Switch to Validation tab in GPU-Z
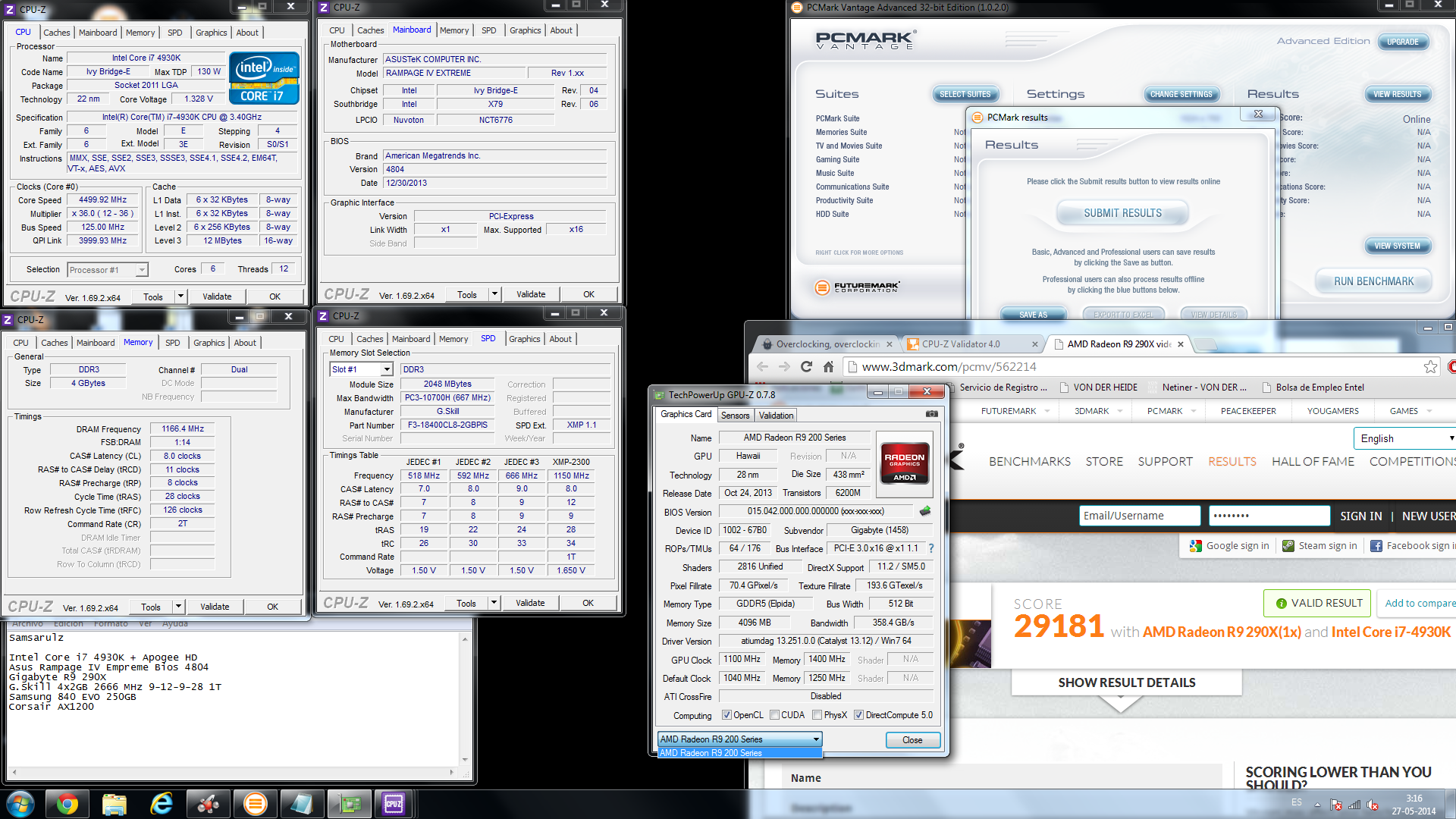1456x819 pixels. pyautogui.click(x=776, y=416)
